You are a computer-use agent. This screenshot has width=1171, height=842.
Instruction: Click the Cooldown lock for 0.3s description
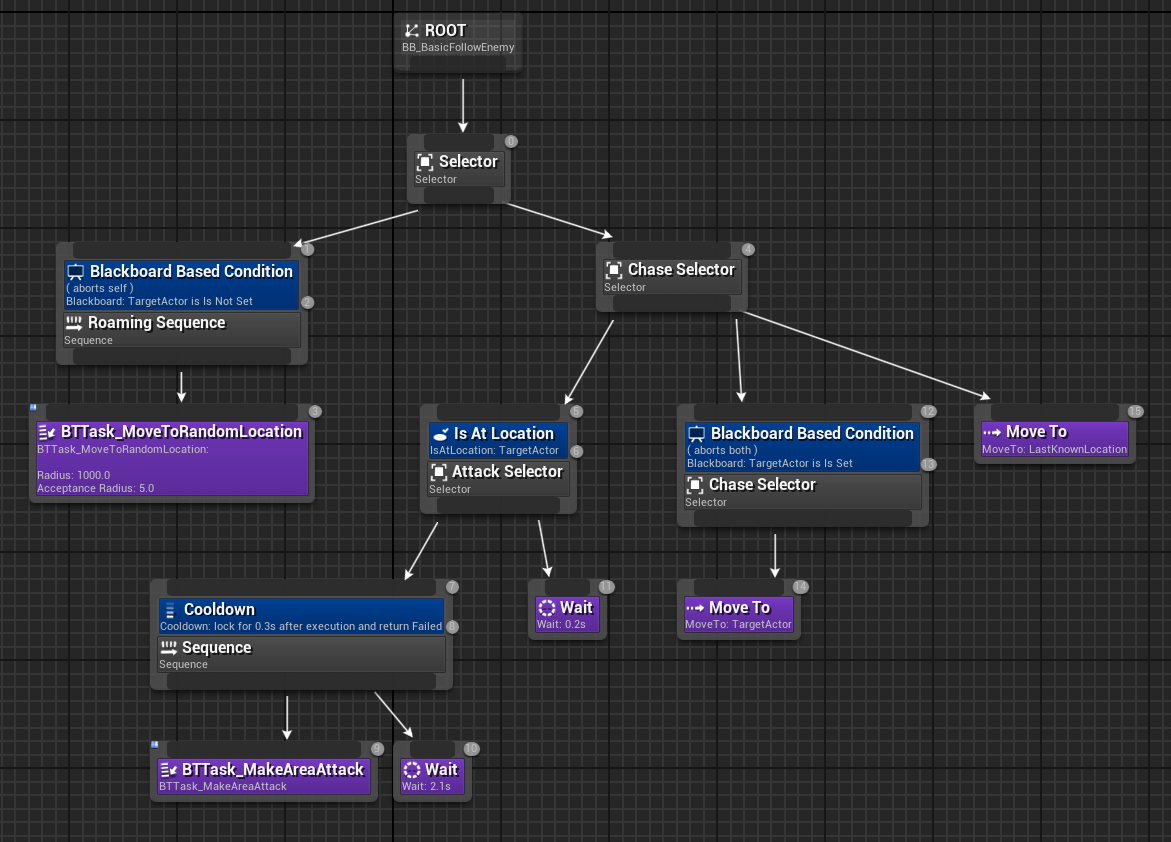point(301,626)
